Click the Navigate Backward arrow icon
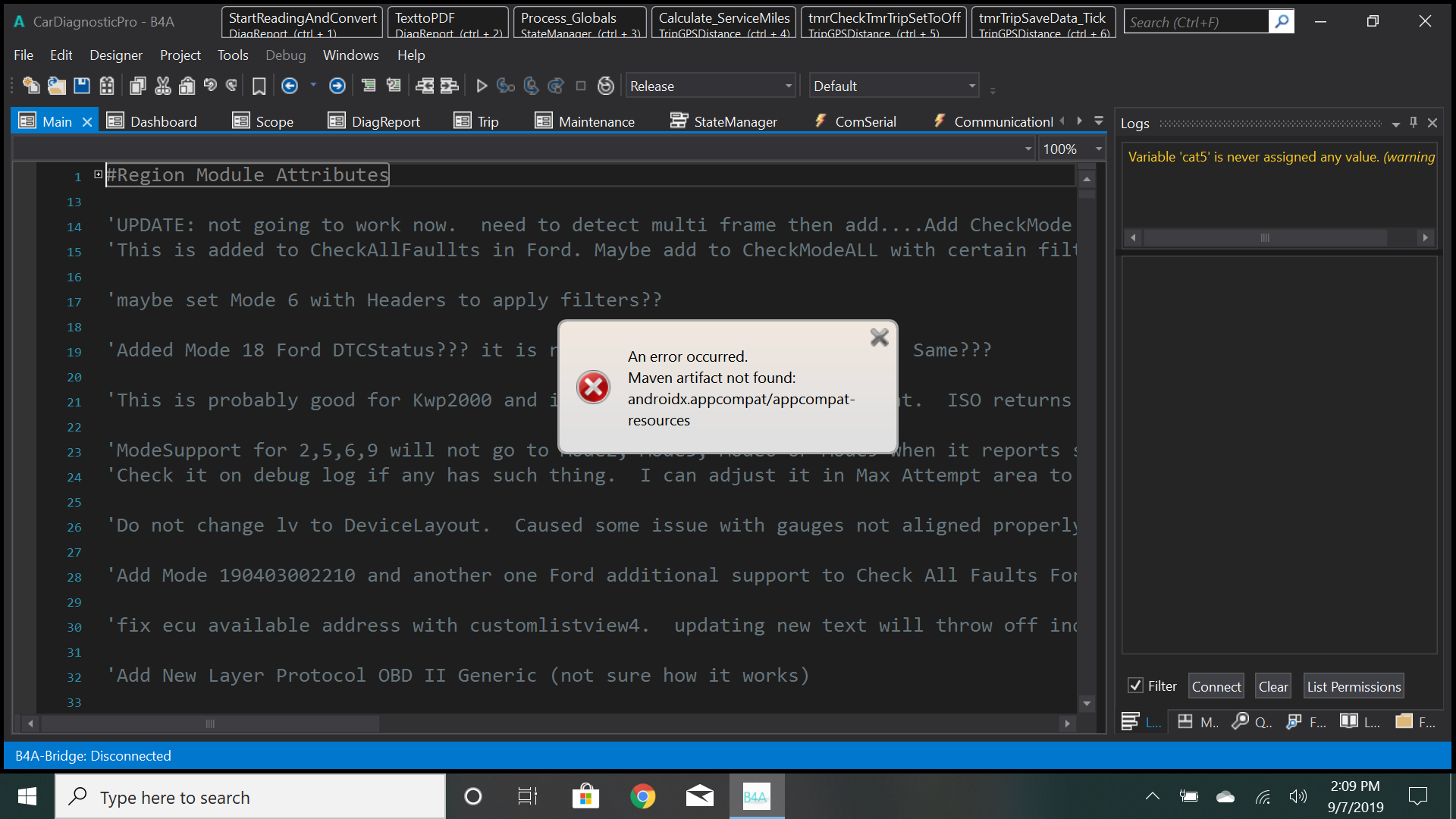Screen dimensions: 1456x819 pyautogui.click(x=289, y=86)
